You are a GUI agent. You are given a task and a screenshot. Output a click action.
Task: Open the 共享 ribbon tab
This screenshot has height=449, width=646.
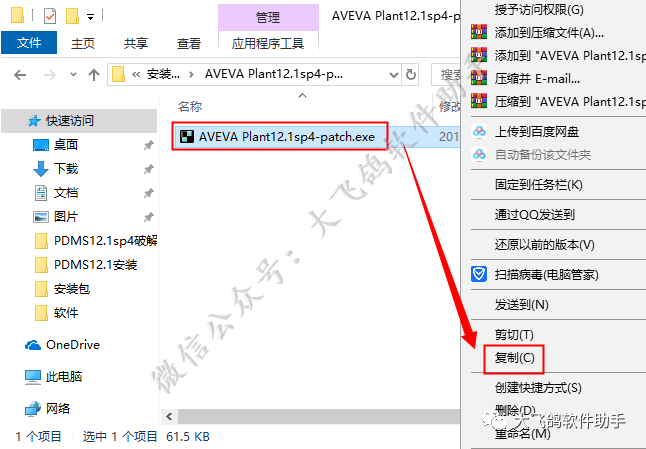tap(136, 43)
